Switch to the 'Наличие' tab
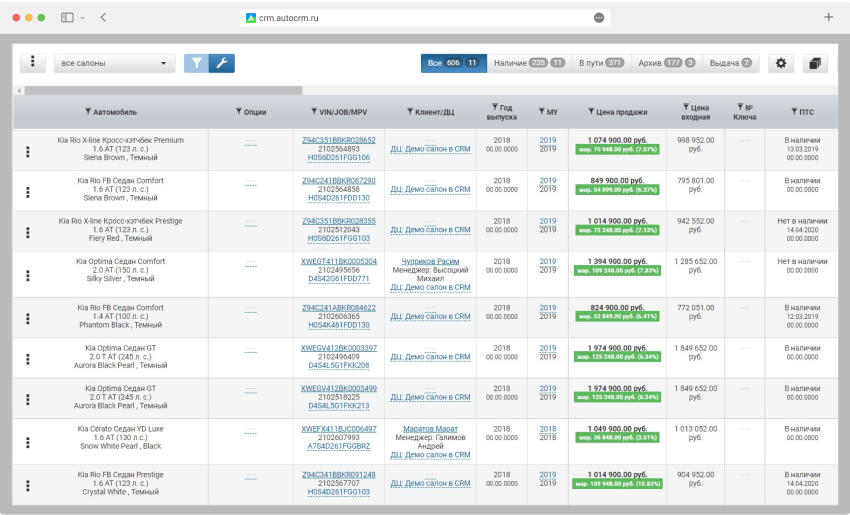This screenshot has width=850, height=515. 529,63
